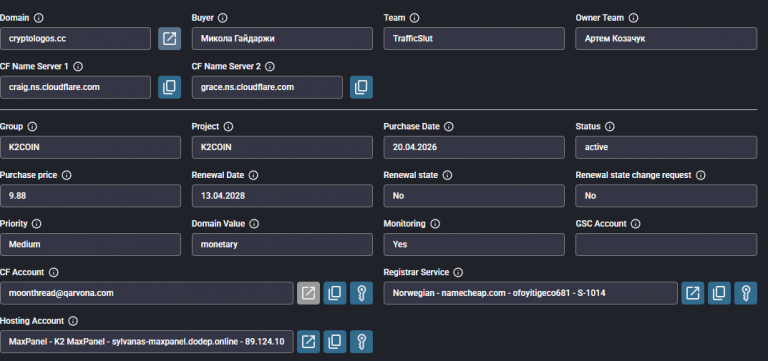Click info icon beside CF Name Server 1

coord(78,67)
